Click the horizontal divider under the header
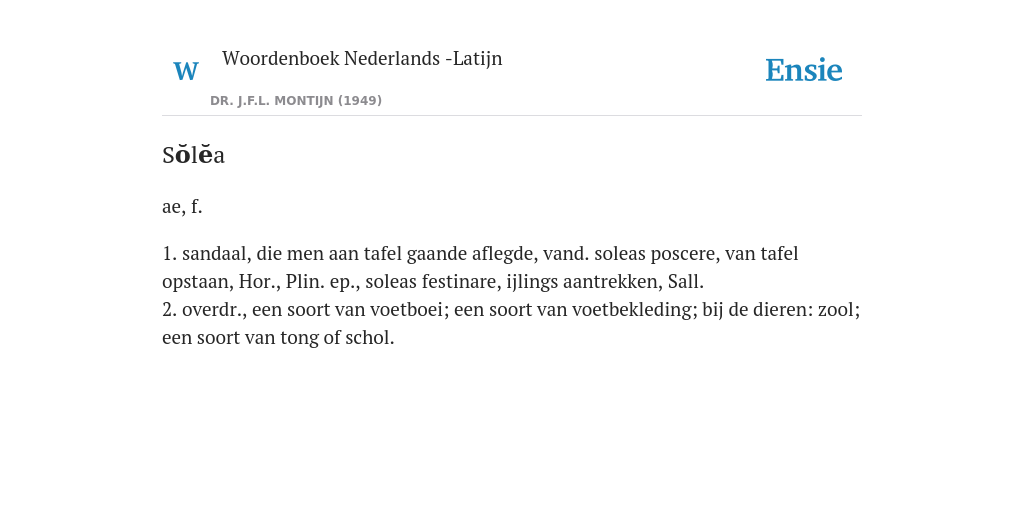1024x512 pixels. [x=512, y=116]
